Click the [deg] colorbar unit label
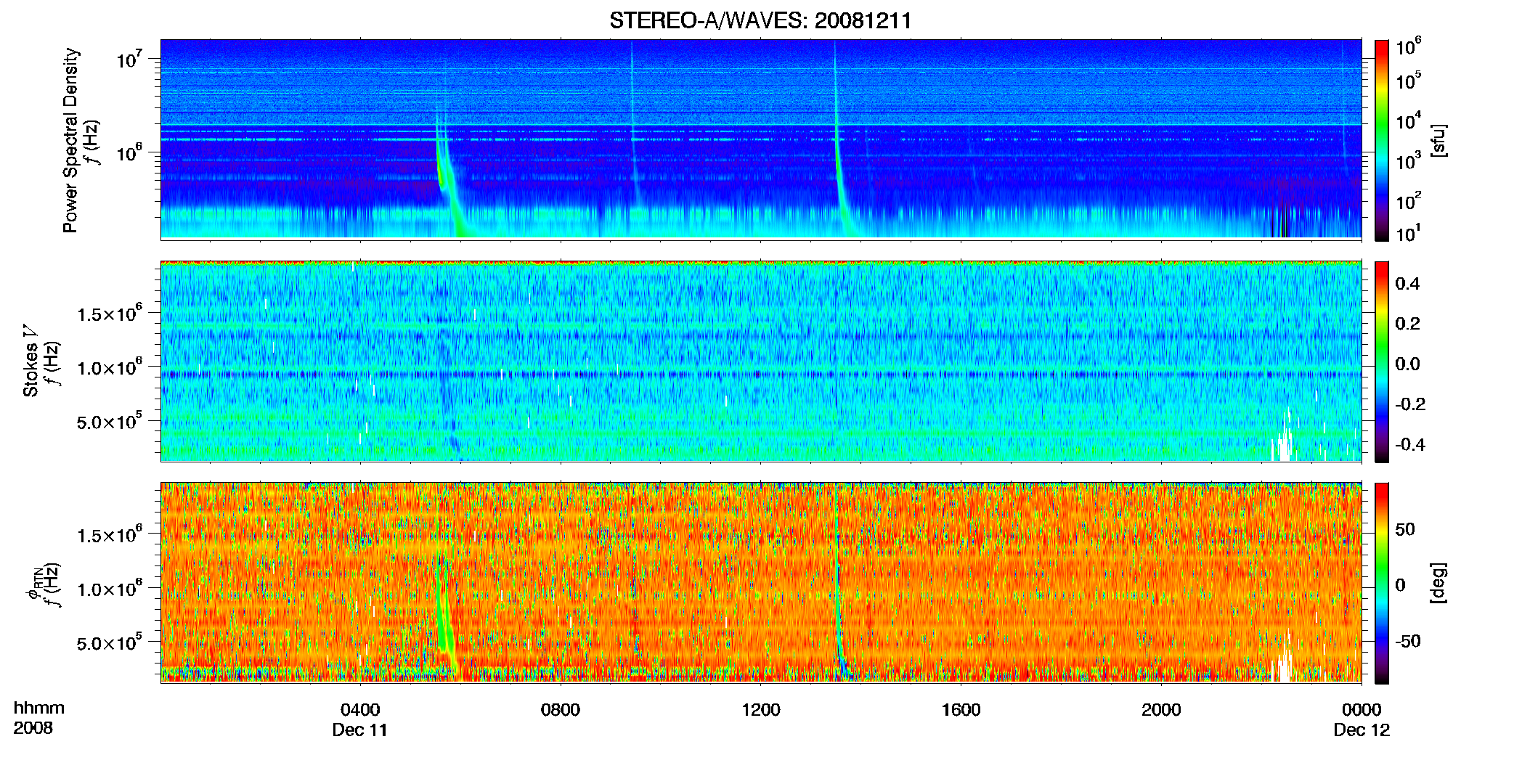This screenshot has height=784, width=1522. click(1438, 583)
